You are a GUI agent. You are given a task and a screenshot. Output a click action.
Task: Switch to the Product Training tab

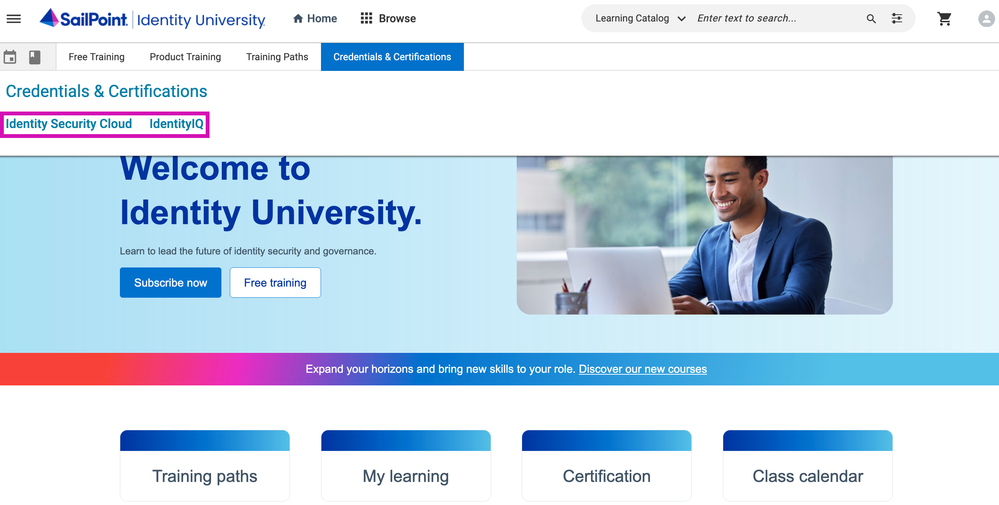(x=185, y=57)
